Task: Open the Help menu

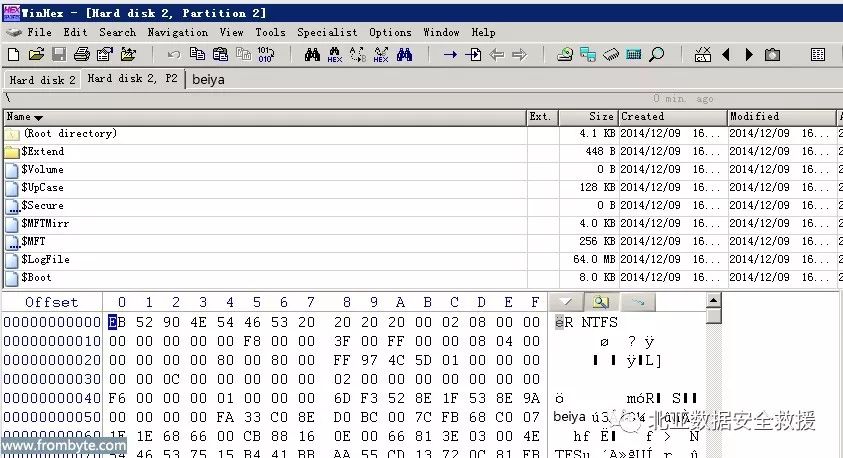Action: [483, 32]
